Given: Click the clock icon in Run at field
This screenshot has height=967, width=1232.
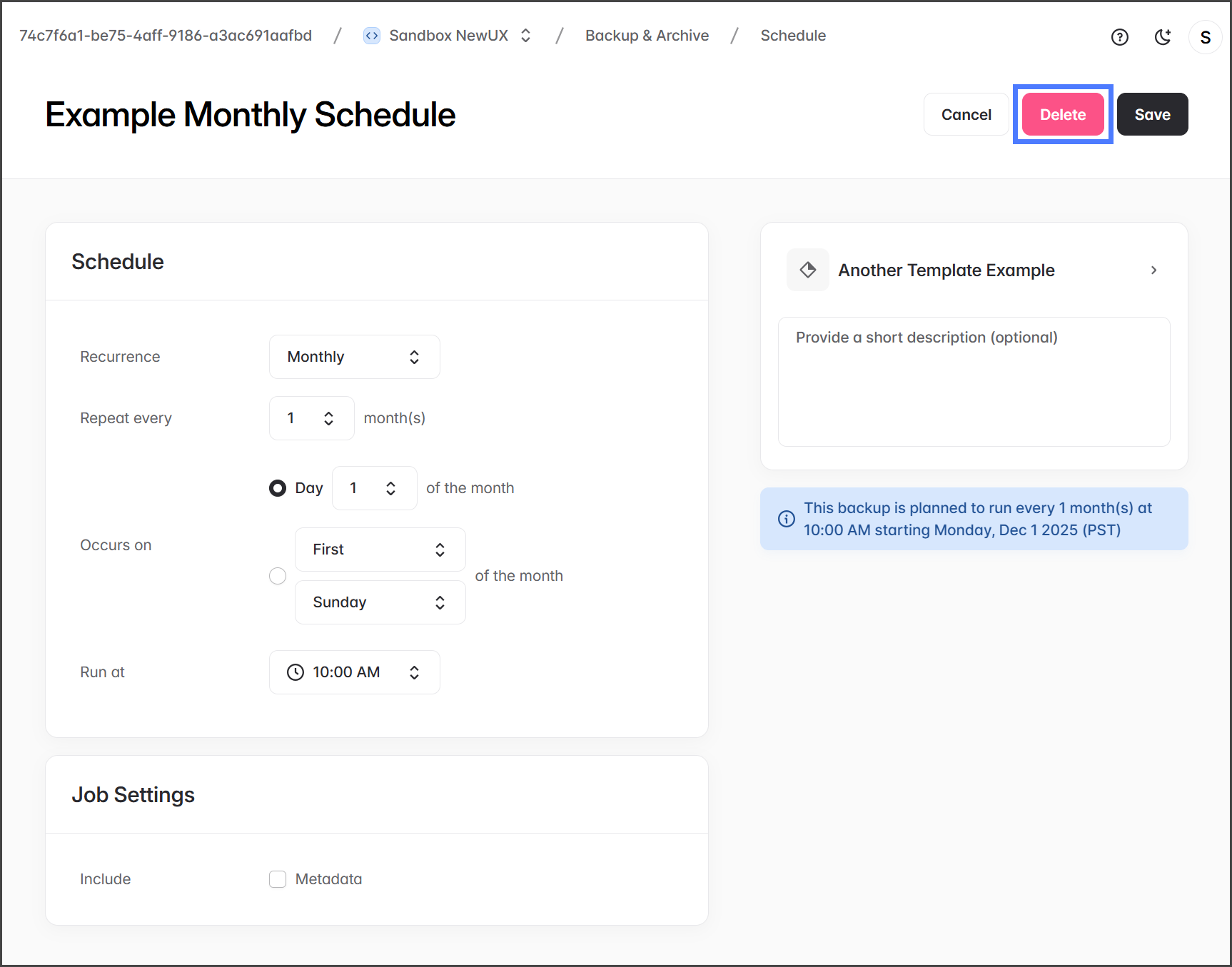Looking at the screenshot, I should pyautogui.click(x=295, y=672).
